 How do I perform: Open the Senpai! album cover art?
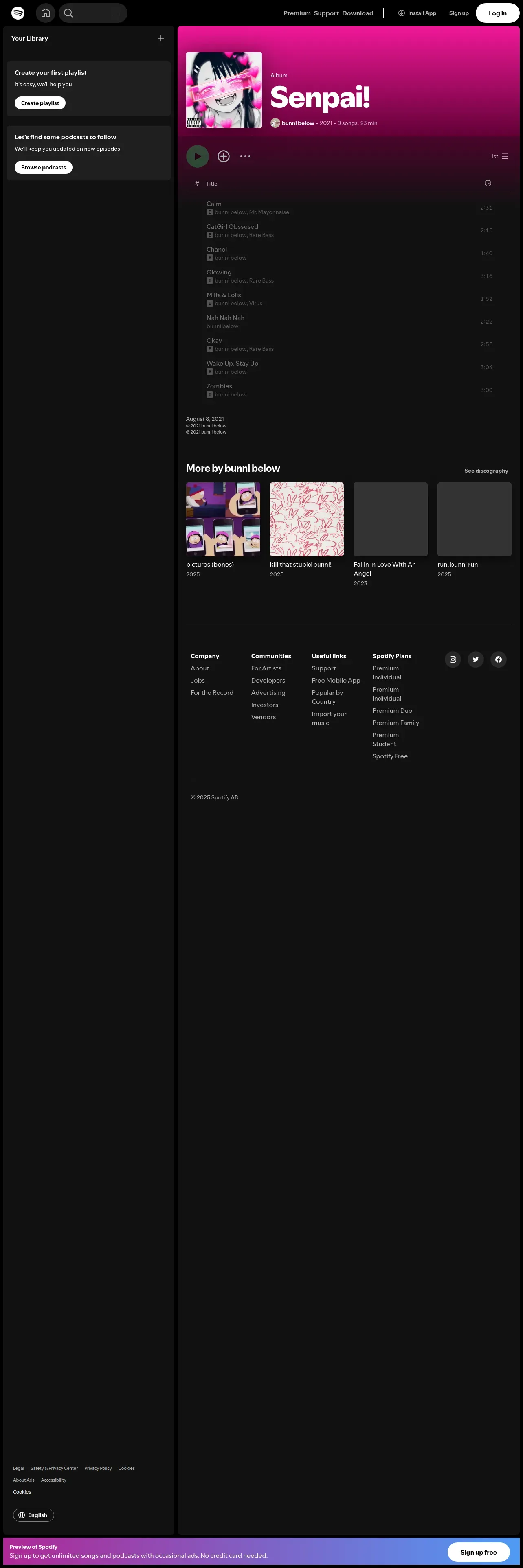coord(224,90)
